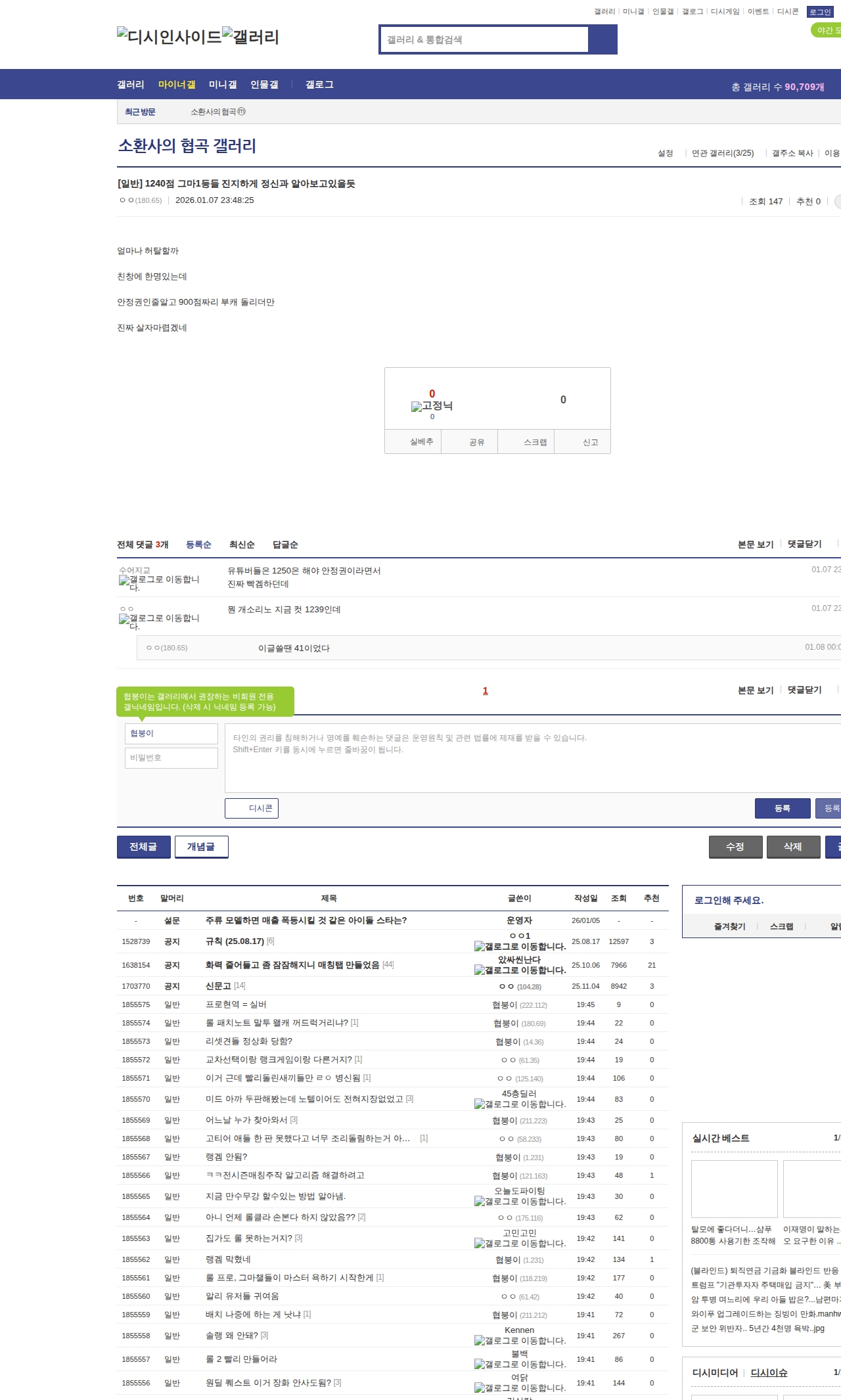This screenshot has height=1400, width=841.
Task: Sort comments by 최신순
Action: 242,545
